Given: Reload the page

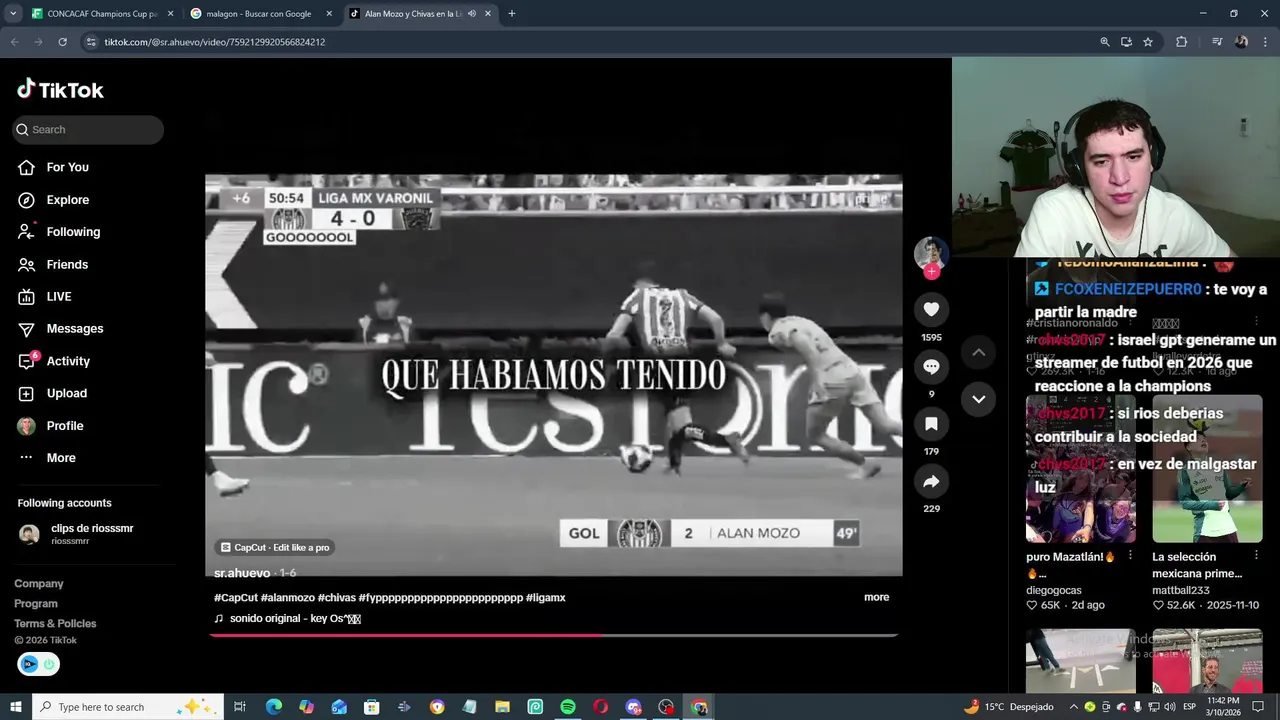Looking at the screenshot, I should click(62, 42).
